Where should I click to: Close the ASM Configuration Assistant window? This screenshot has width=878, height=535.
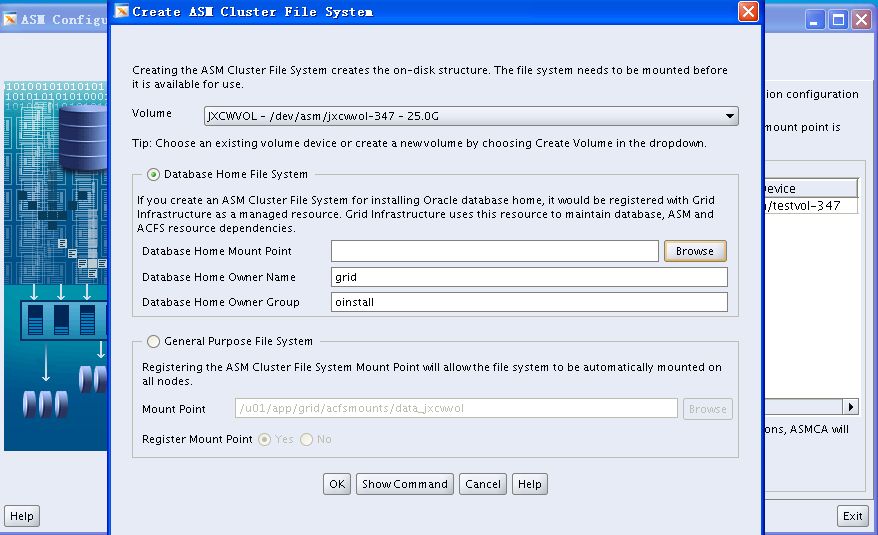click(862, 20)
